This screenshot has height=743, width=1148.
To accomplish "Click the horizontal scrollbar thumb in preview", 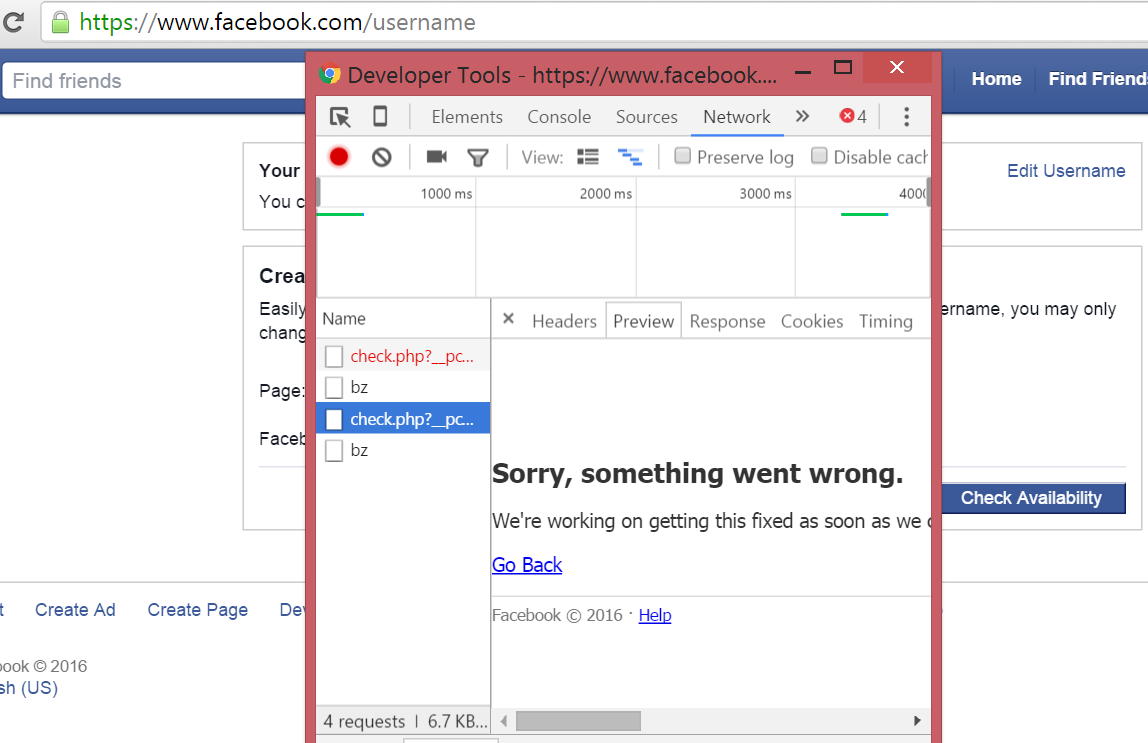I will 578,721.
